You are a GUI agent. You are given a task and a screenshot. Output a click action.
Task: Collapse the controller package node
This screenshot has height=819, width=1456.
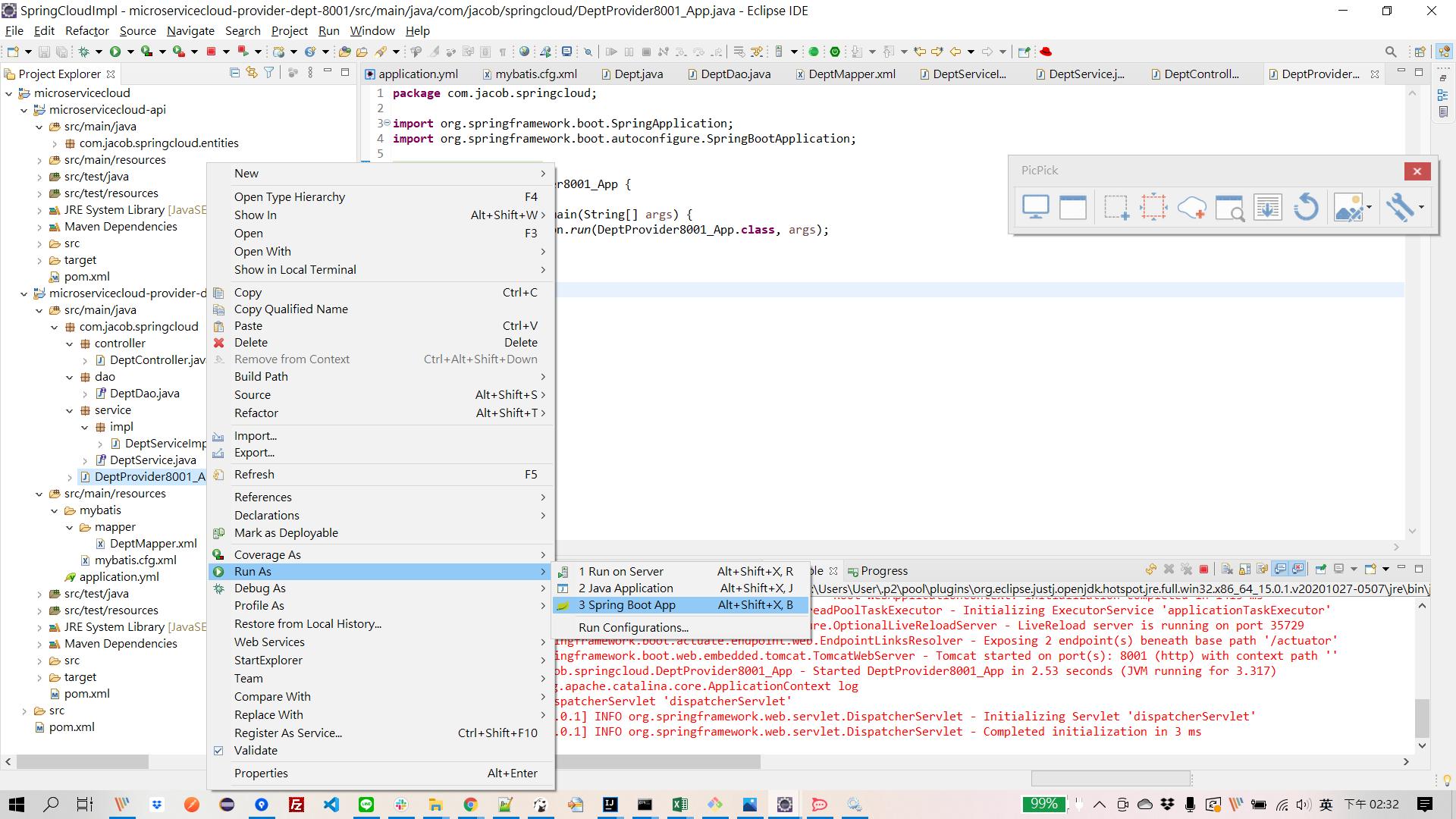(x=70, y=344)
